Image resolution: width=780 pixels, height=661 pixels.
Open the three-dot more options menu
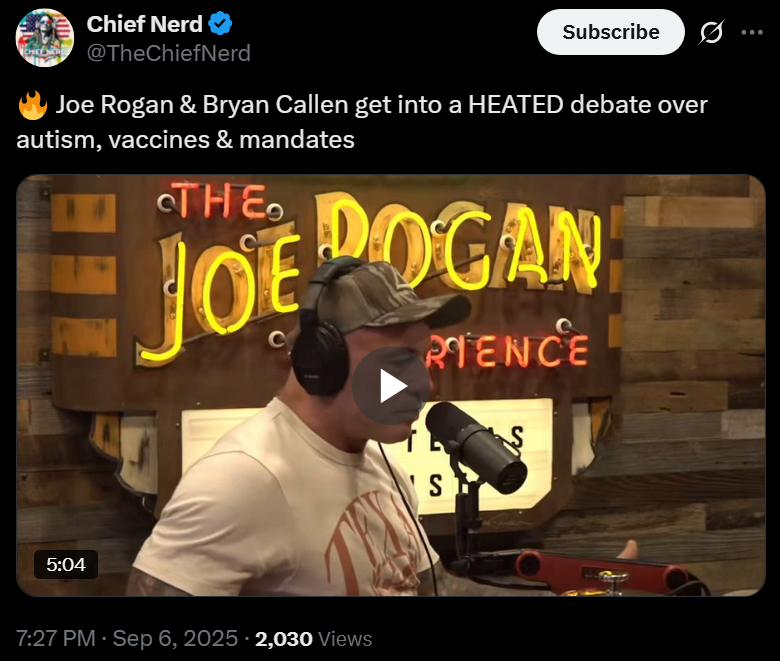(x=752, y=32)
